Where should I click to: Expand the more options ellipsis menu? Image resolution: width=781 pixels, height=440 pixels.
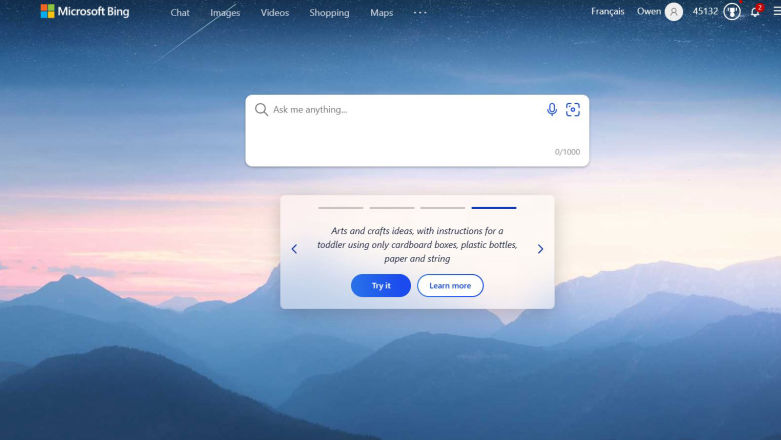(420, 12)
